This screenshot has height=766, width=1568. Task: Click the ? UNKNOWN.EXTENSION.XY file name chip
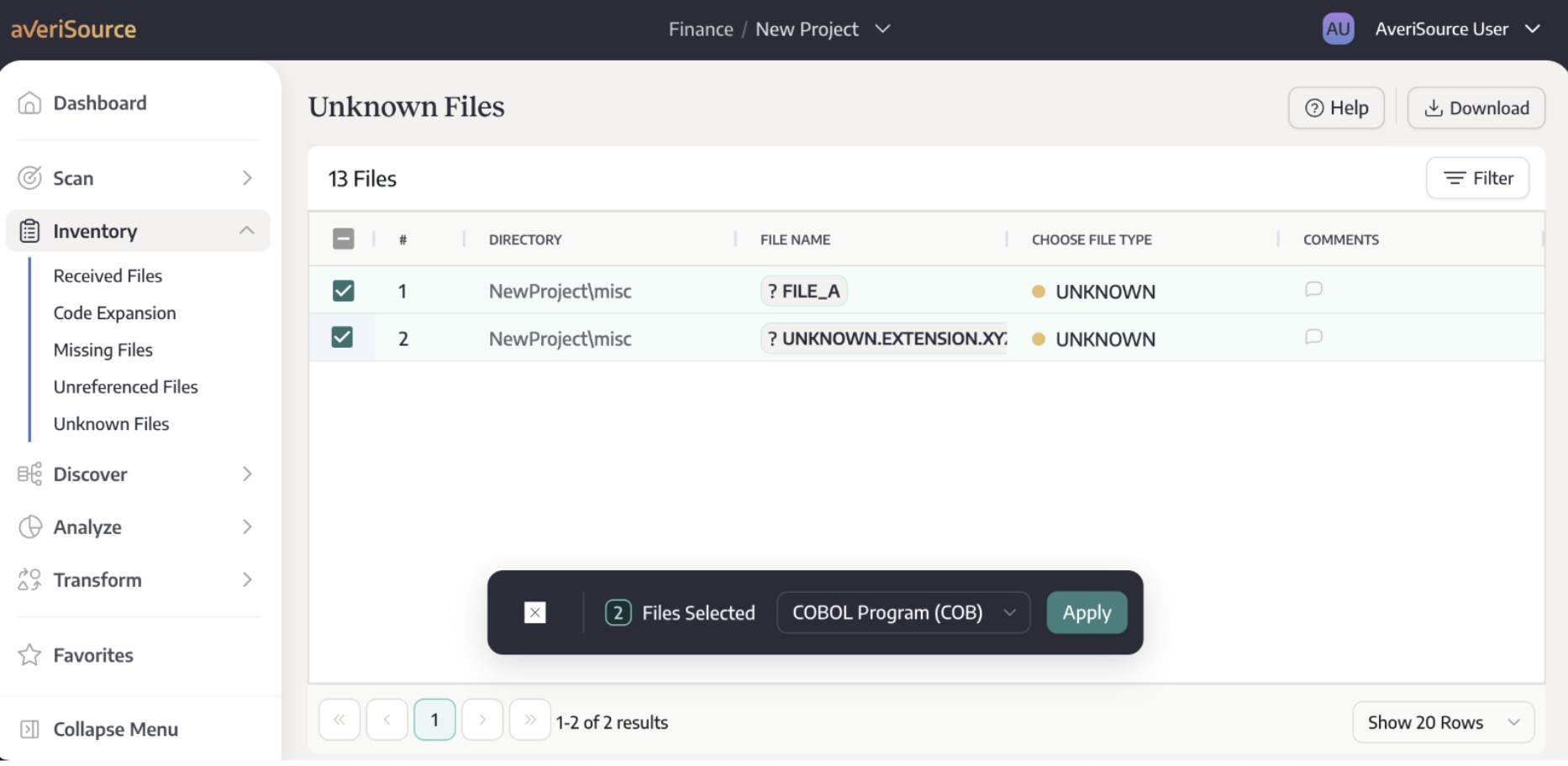click(884, 338)
